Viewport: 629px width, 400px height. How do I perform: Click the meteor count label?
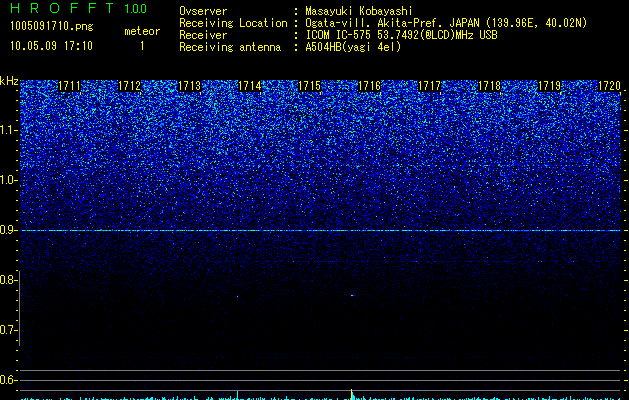(142, 31)
